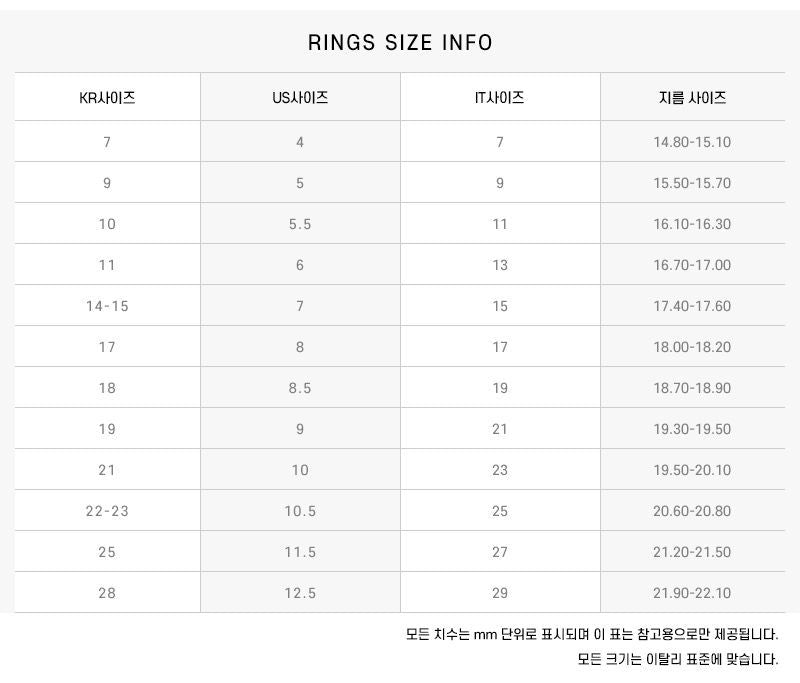Image resolution: width=800 pixels, height=683 pixels.
Task: Select KR size 14-15 cell
Action: point(107,306)
